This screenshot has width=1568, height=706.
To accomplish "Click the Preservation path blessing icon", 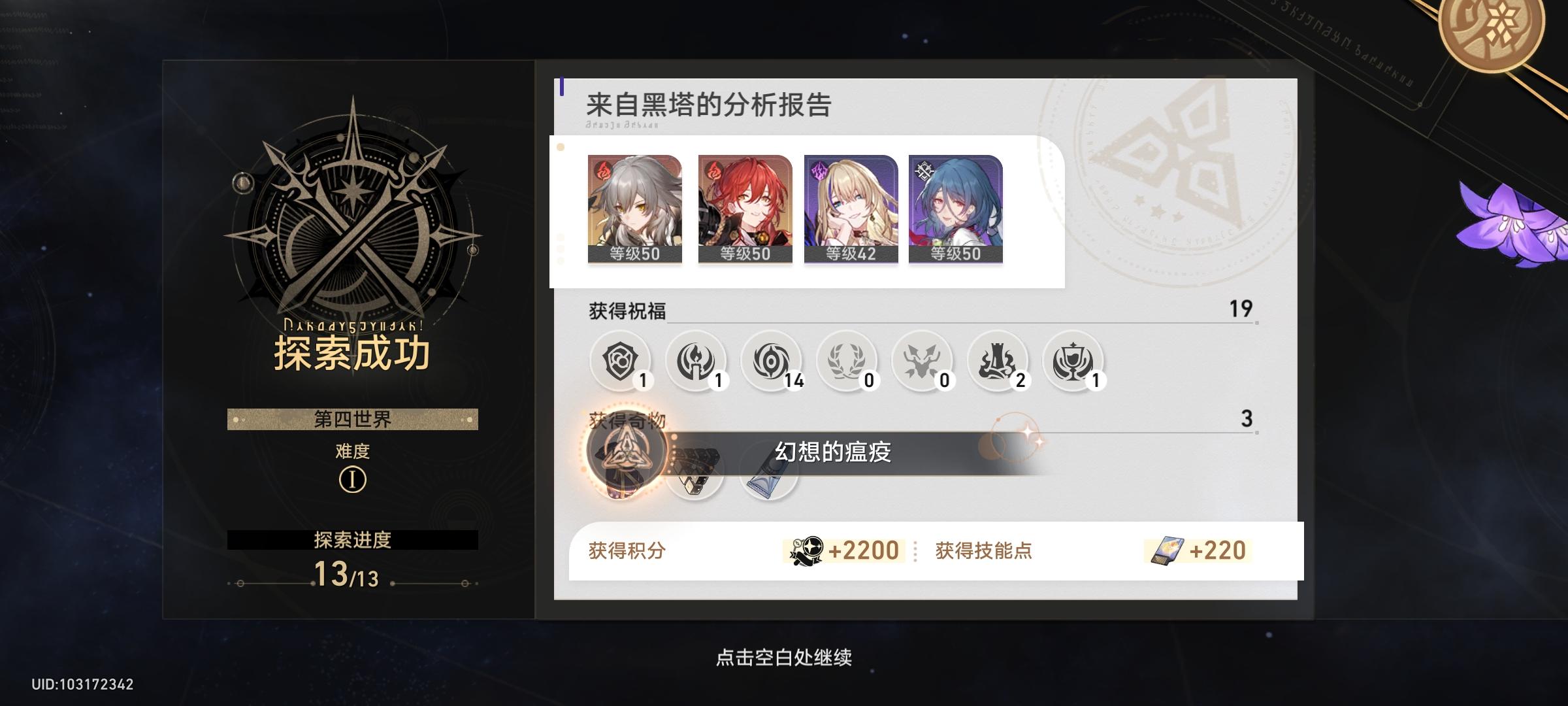I will 619,361.
